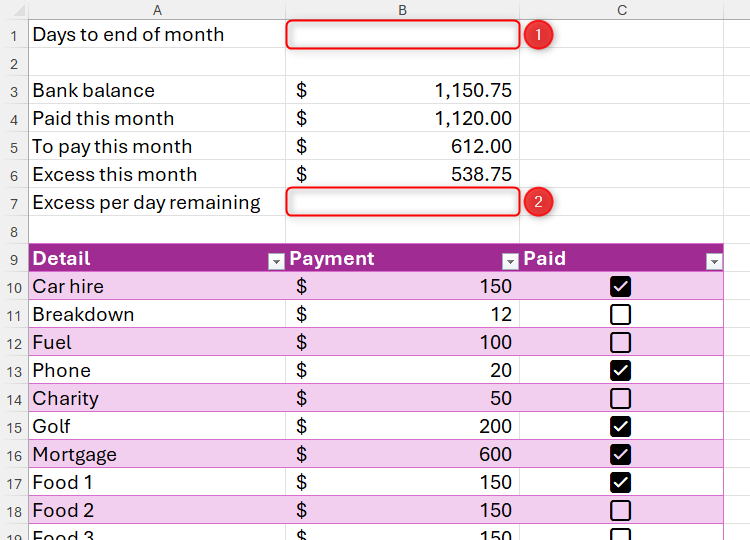
Task: Uncheck the Phone paid checkbox
Action: point(620,371)
